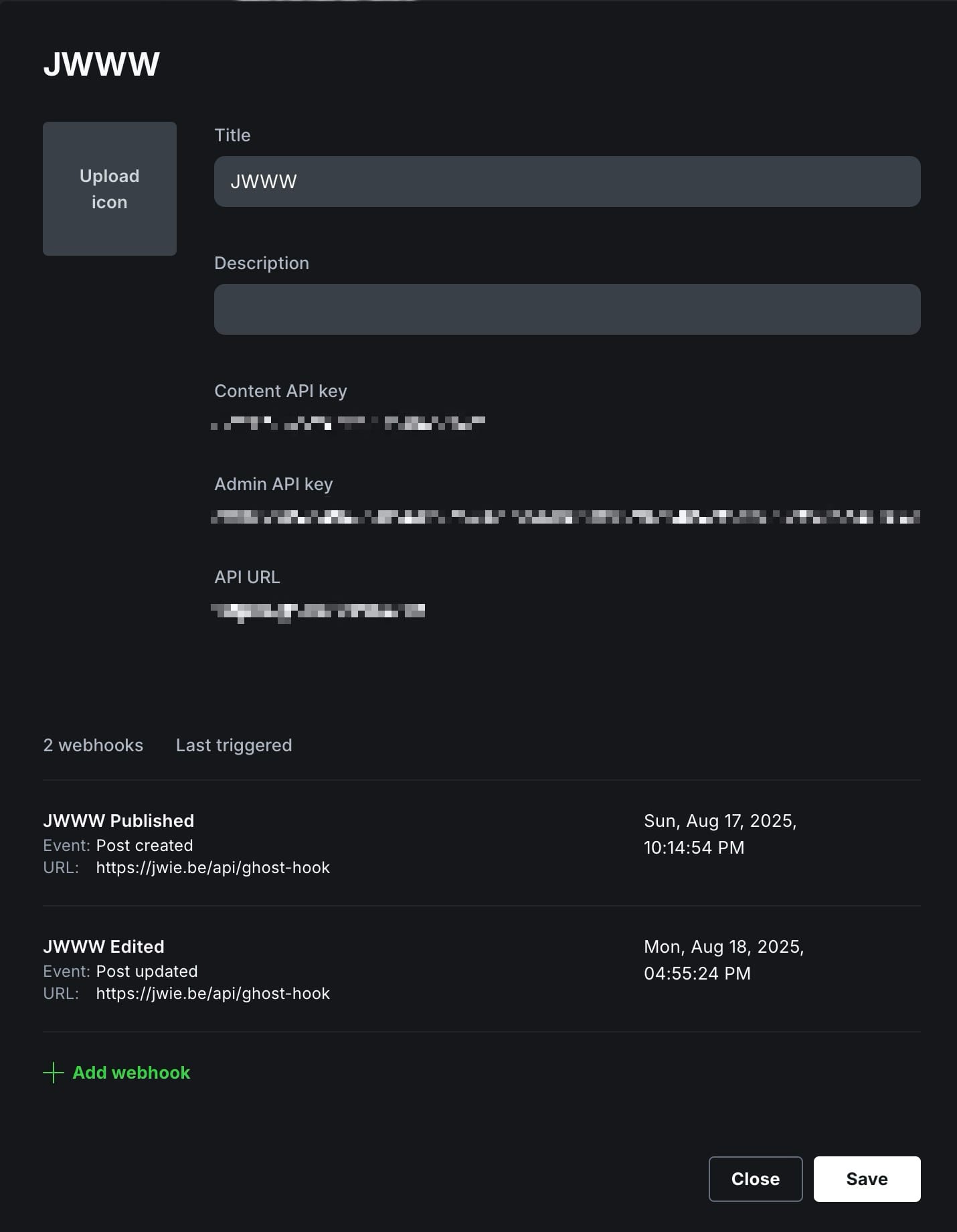Click the JWWW Edited webhook URL
Screen dimensions: 957x1232
click(213, 994)
